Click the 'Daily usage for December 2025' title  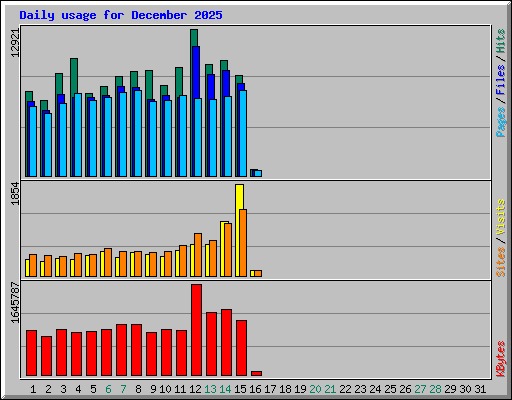pos(121,15)
